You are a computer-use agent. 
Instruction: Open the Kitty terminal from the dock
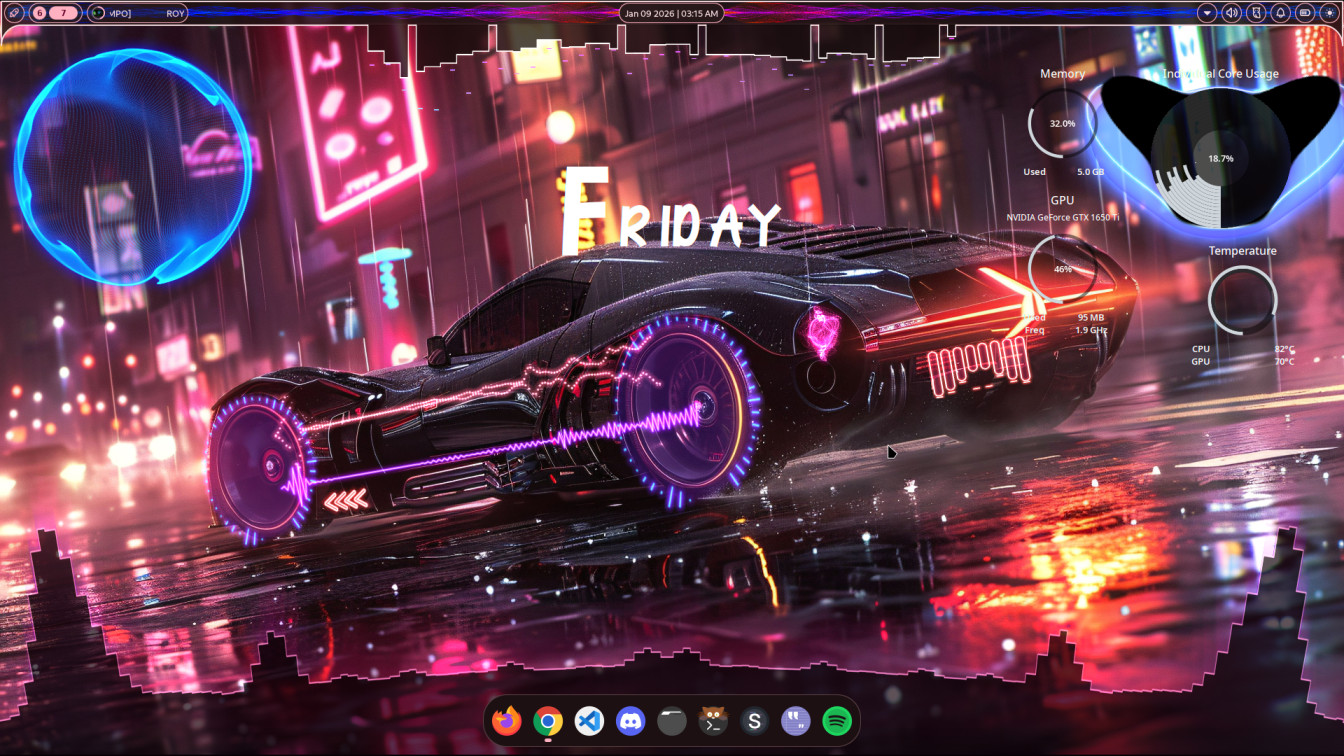(x=713, y=720)
